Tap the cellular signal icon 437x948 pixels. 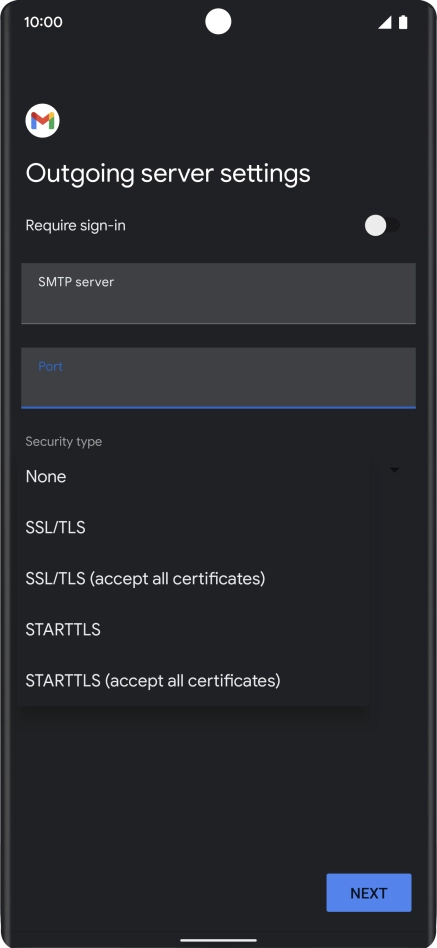point(384,22)
